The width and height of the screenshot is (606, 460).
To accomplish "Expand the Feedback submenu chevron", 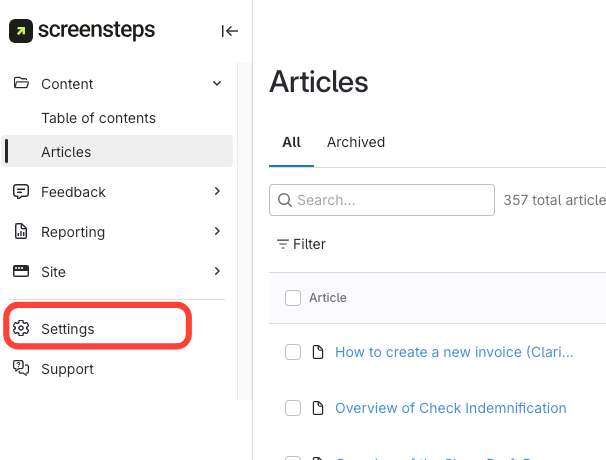I will pos(217,191).
